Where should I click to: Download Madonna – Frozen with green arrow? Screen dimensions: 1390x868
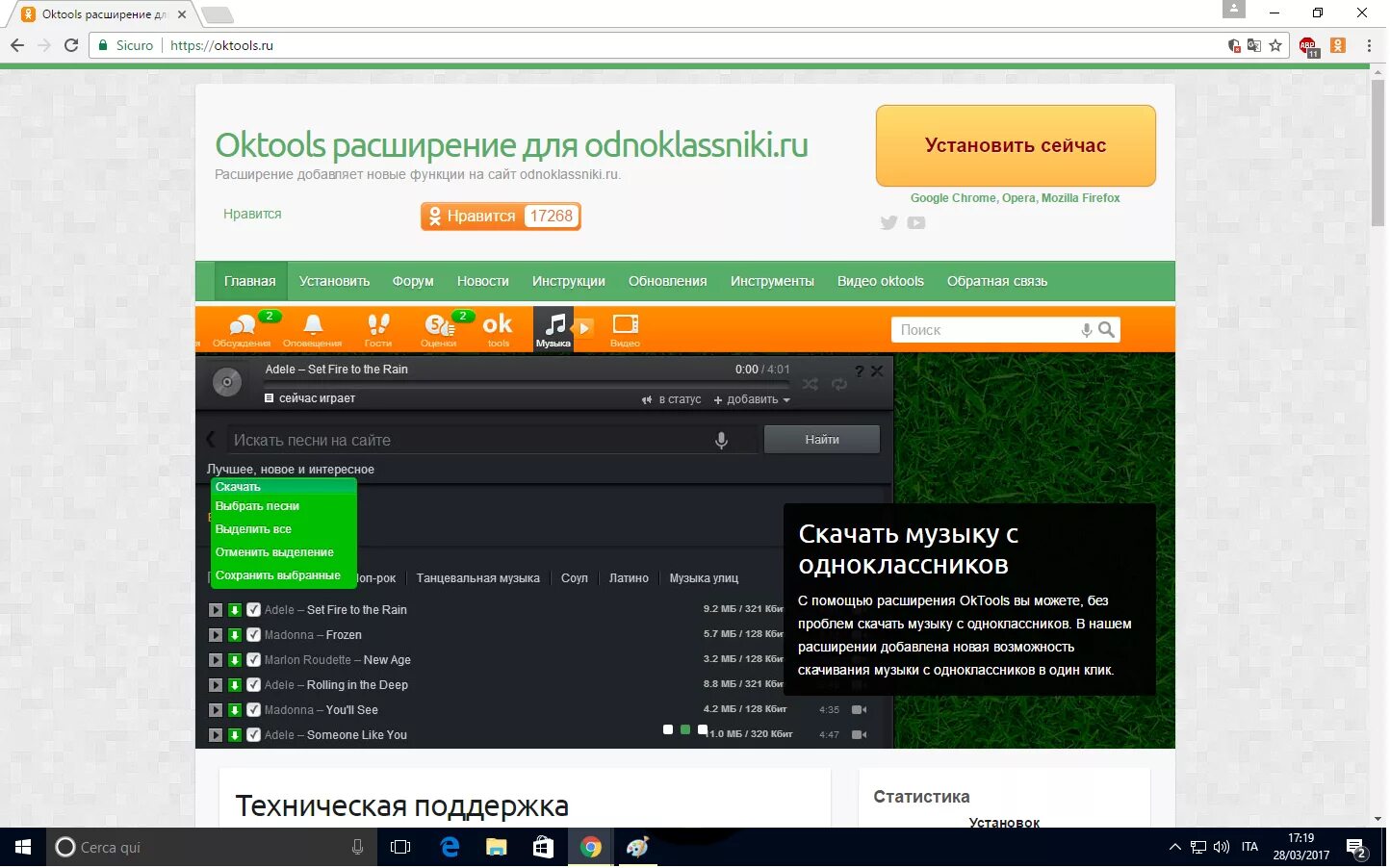(235, 636)
